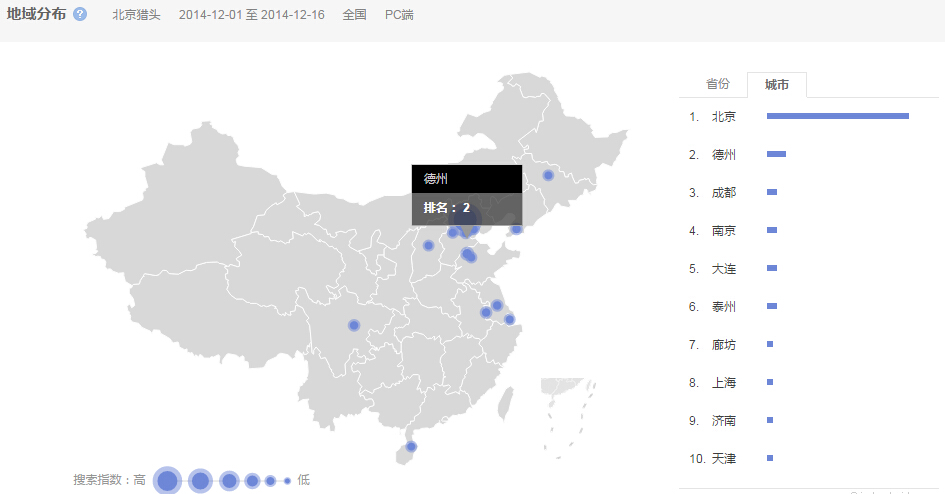The image size is (945, 494).
Task: Click the northeast China bubble on the map
Action: 548,175
